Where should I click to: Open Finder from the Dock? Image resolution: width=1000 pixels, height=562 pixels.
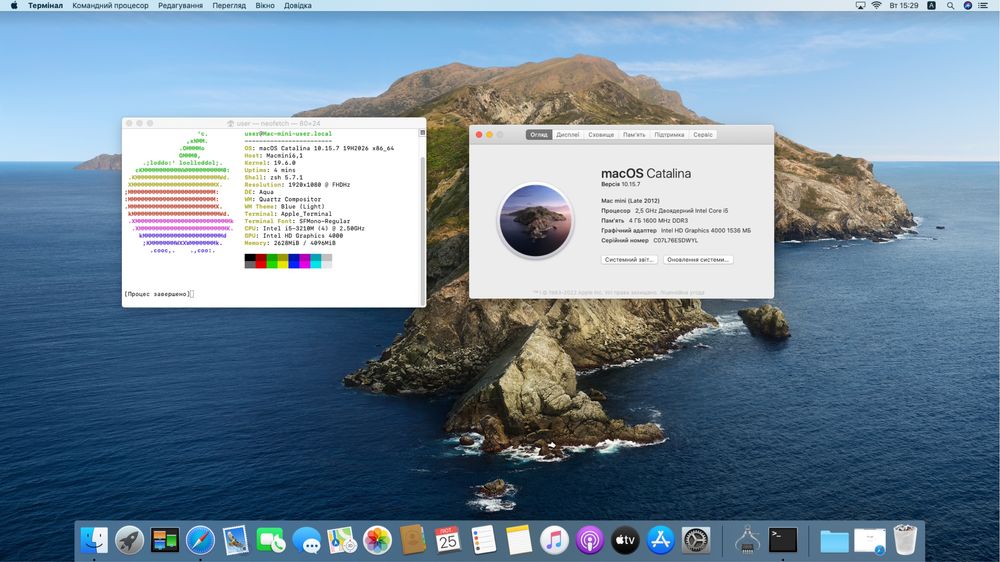[x=94, y=540]
